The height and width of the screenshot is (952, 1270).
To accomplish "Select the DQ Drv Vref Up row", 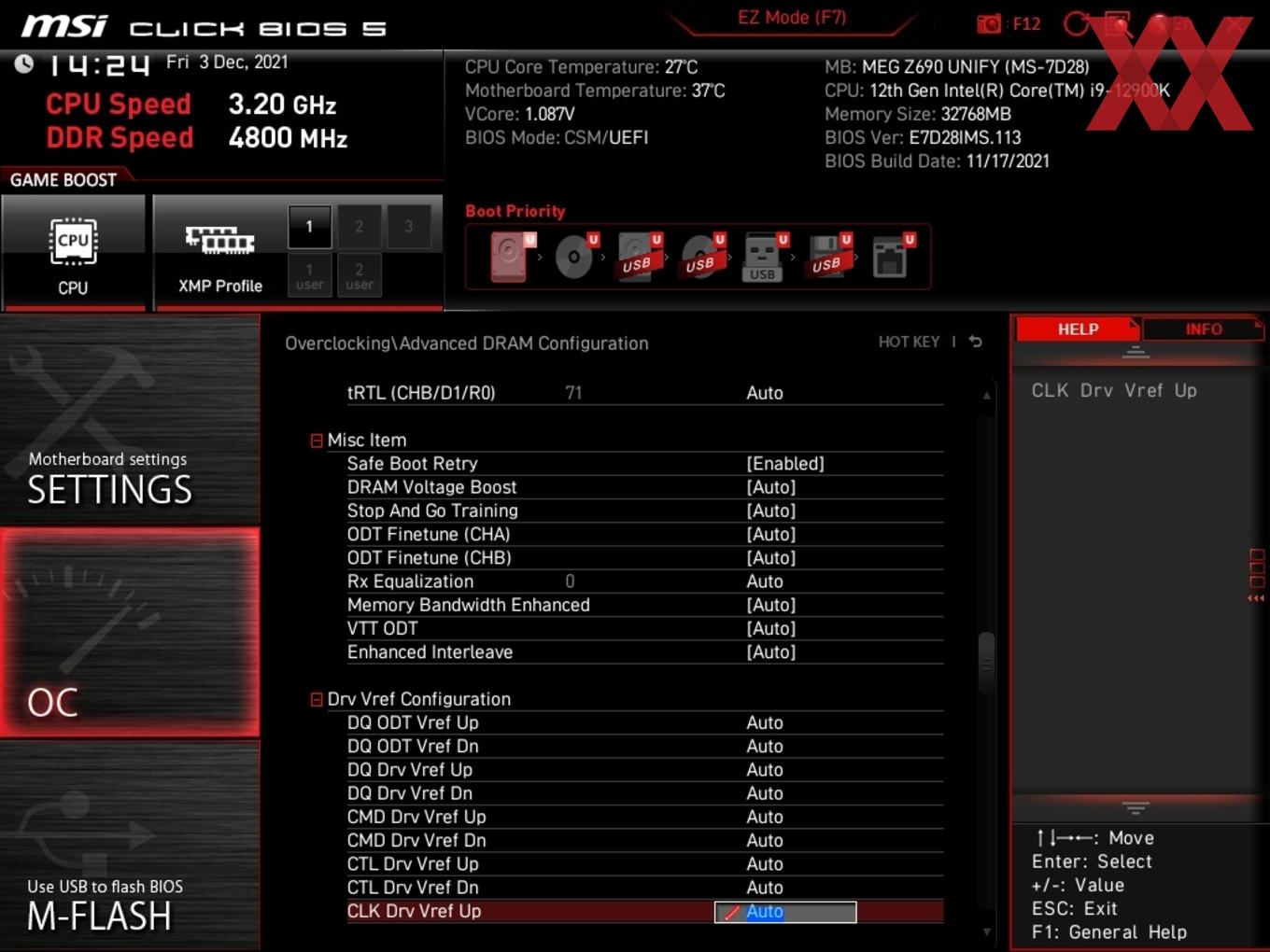I will [x=644, y=770].
